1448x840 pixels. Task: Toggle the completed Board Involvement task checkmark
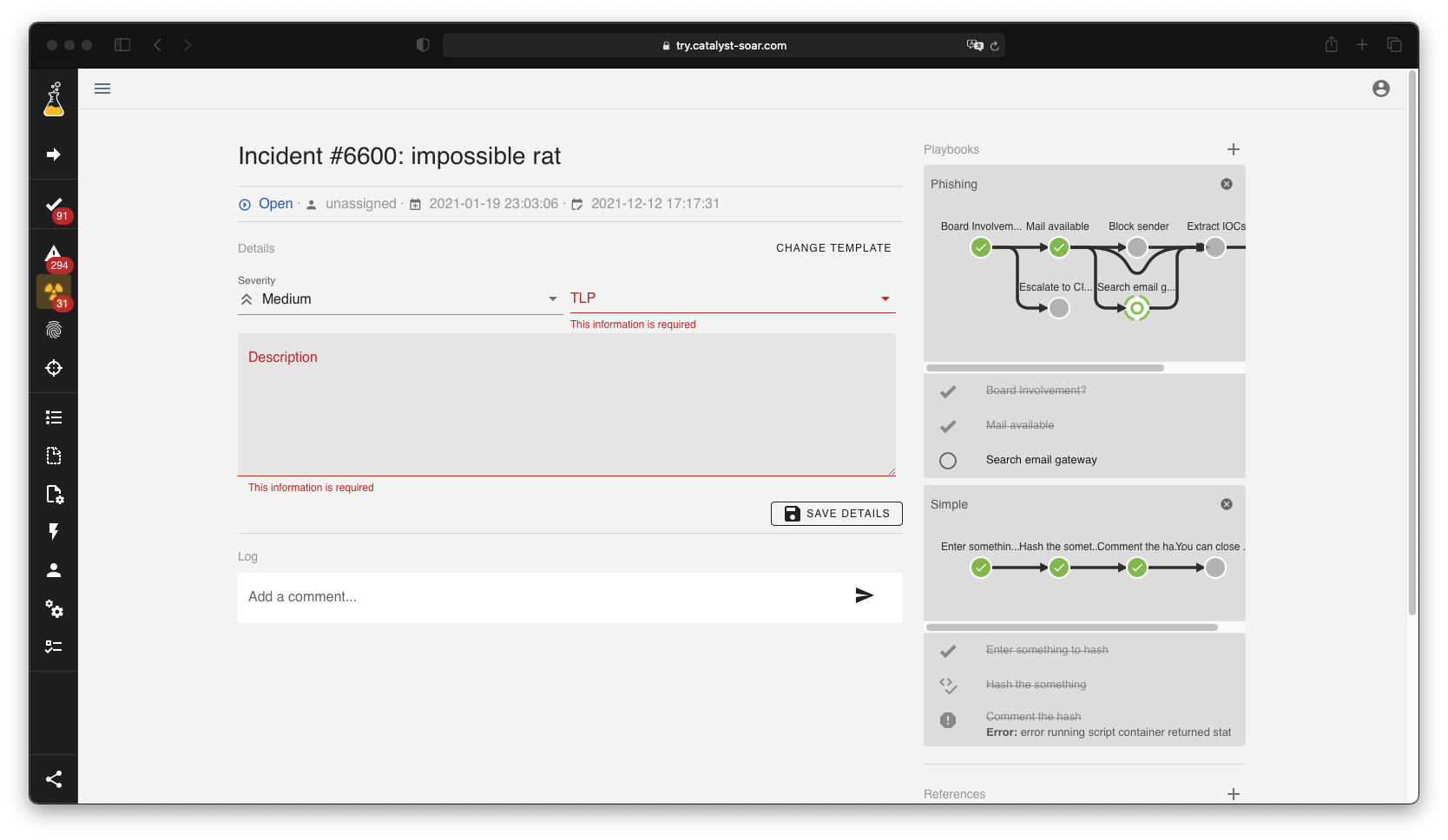(948, 391)
